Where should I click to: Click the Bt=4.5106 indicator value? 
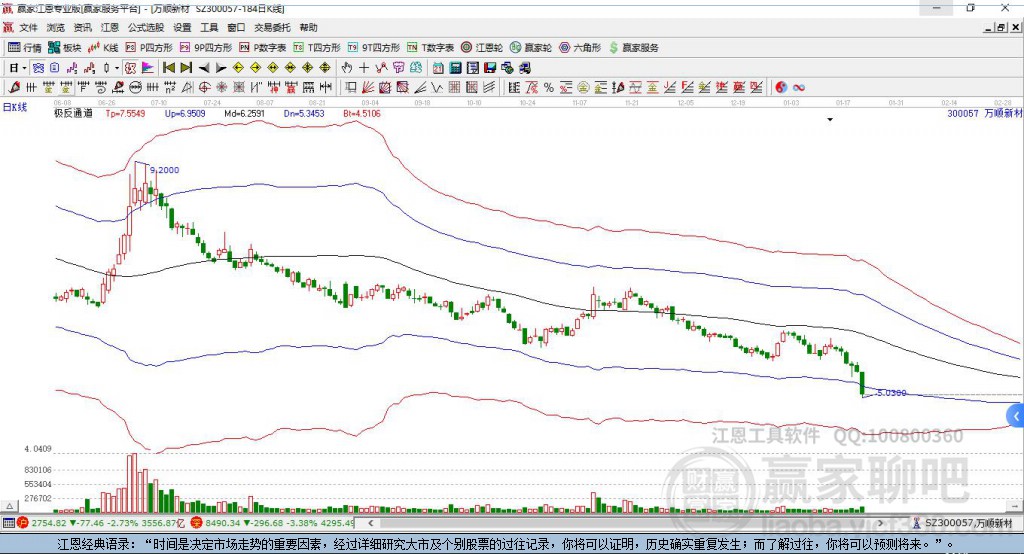362,114
